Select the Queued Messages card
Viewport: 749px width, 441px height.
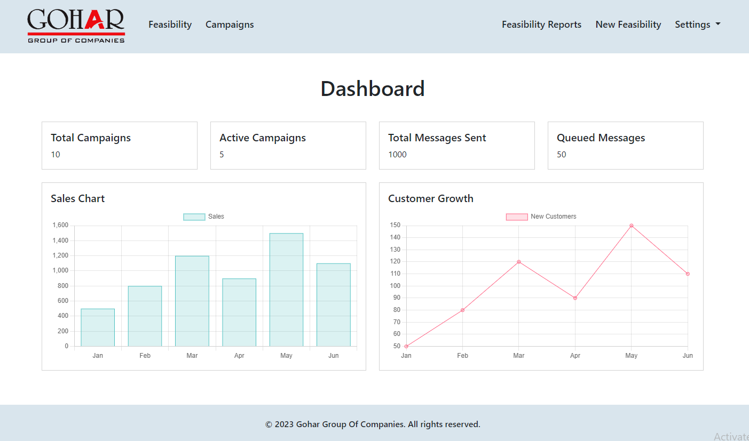[x=625, y=146]
